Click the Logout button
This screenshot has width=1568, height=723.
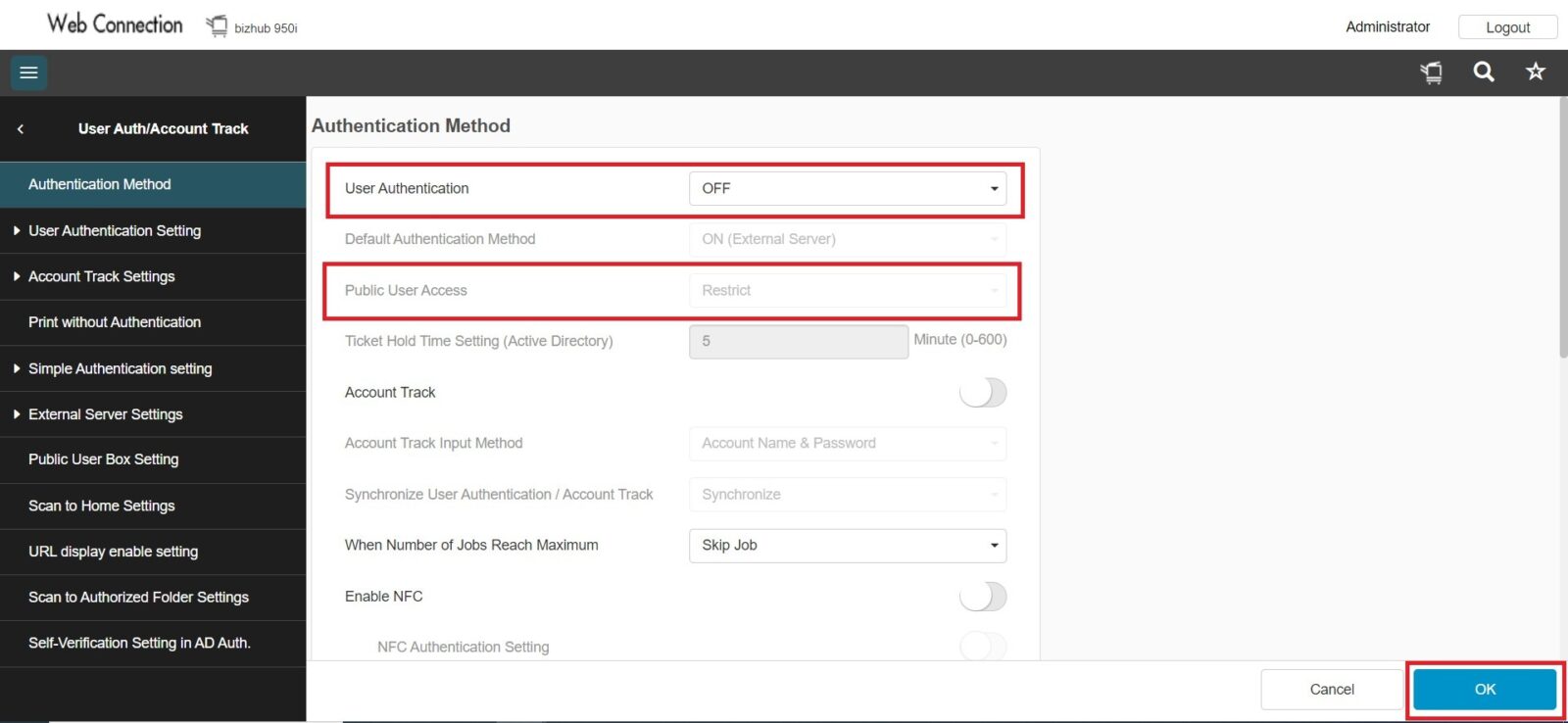tap(1507, 27)
